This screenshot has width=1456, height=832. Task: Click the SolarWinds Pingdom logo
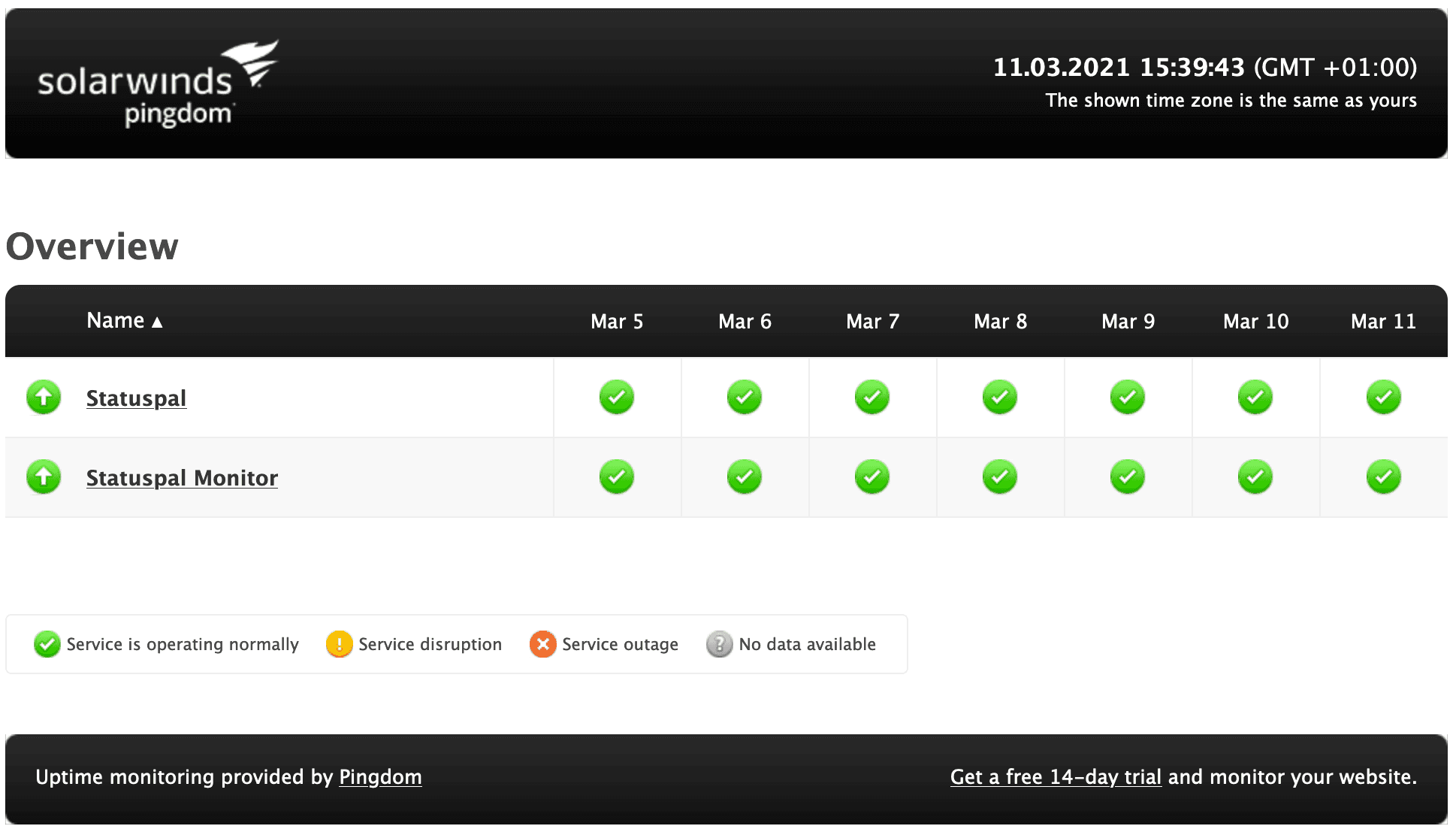click(x=158, y=83)
